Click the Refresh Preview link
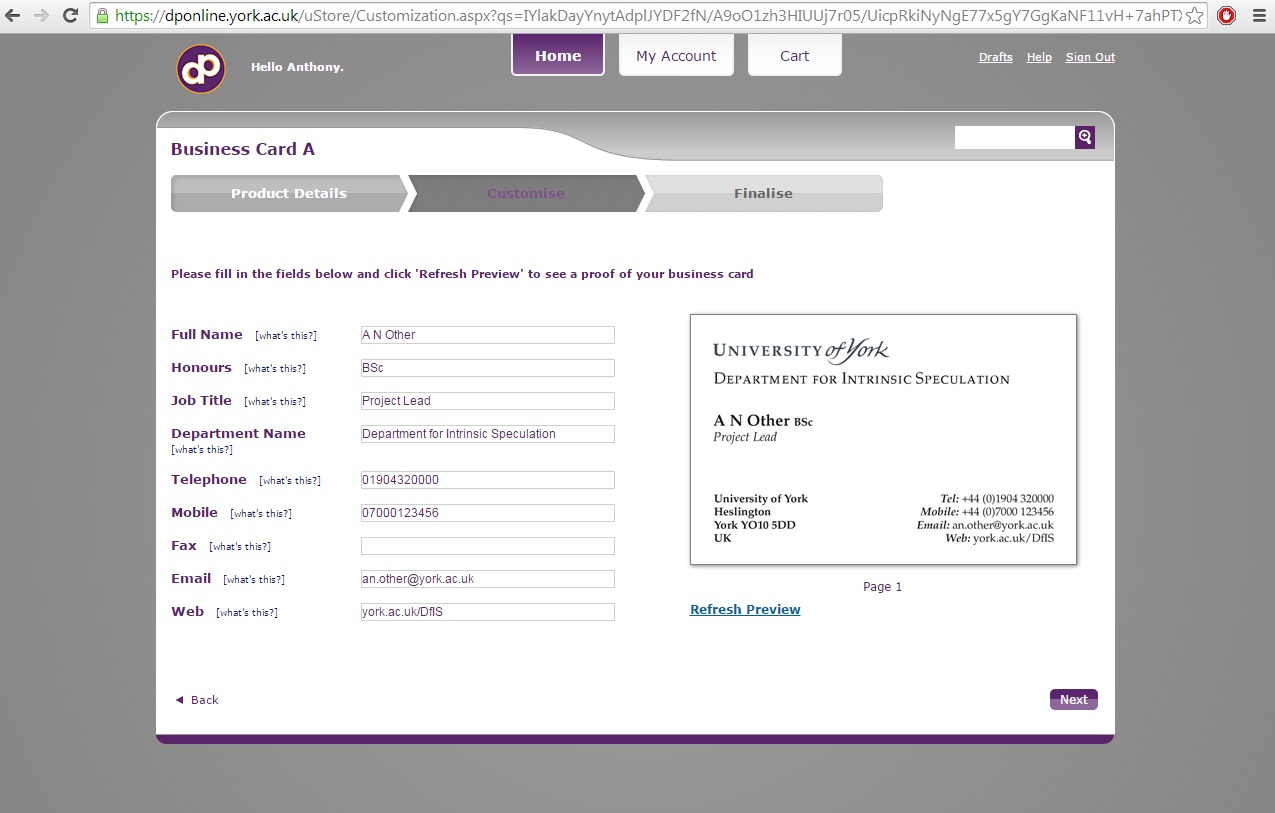Screen dimensions: 1275x813 pos(745,609)
